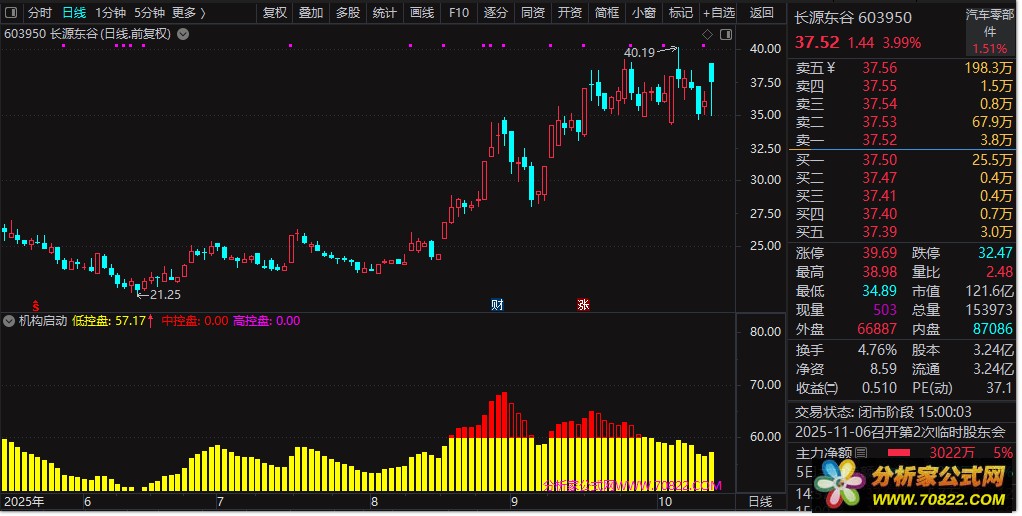Click the 2025年 label on time axis
This screenshot has height=516, width=1022.
pos(24,502)
